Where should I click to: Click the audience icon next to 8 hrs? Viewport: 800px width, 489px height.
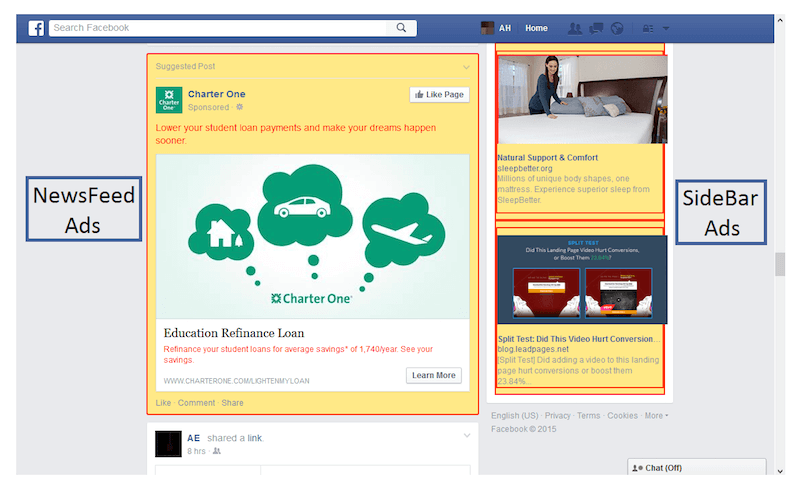pos(217,451)
